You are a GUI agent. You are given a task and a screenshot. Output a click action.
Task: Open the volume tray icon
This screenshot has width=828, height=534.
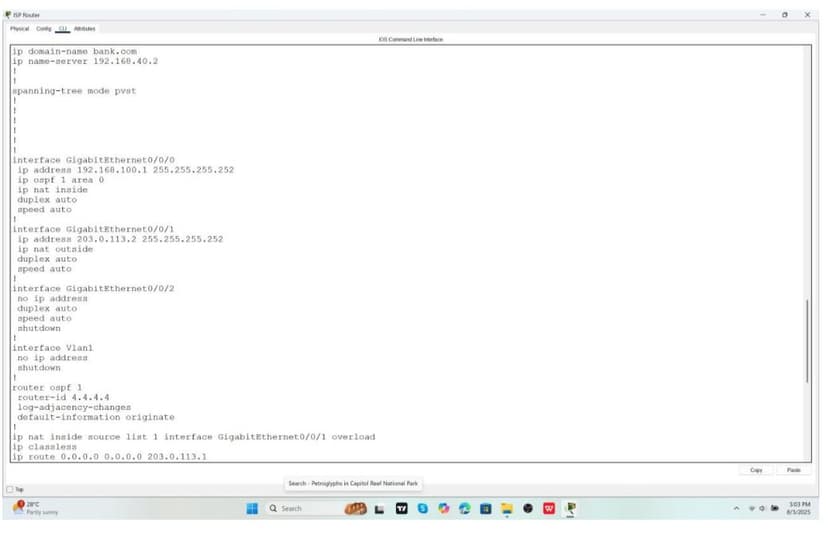coord(762,508)
